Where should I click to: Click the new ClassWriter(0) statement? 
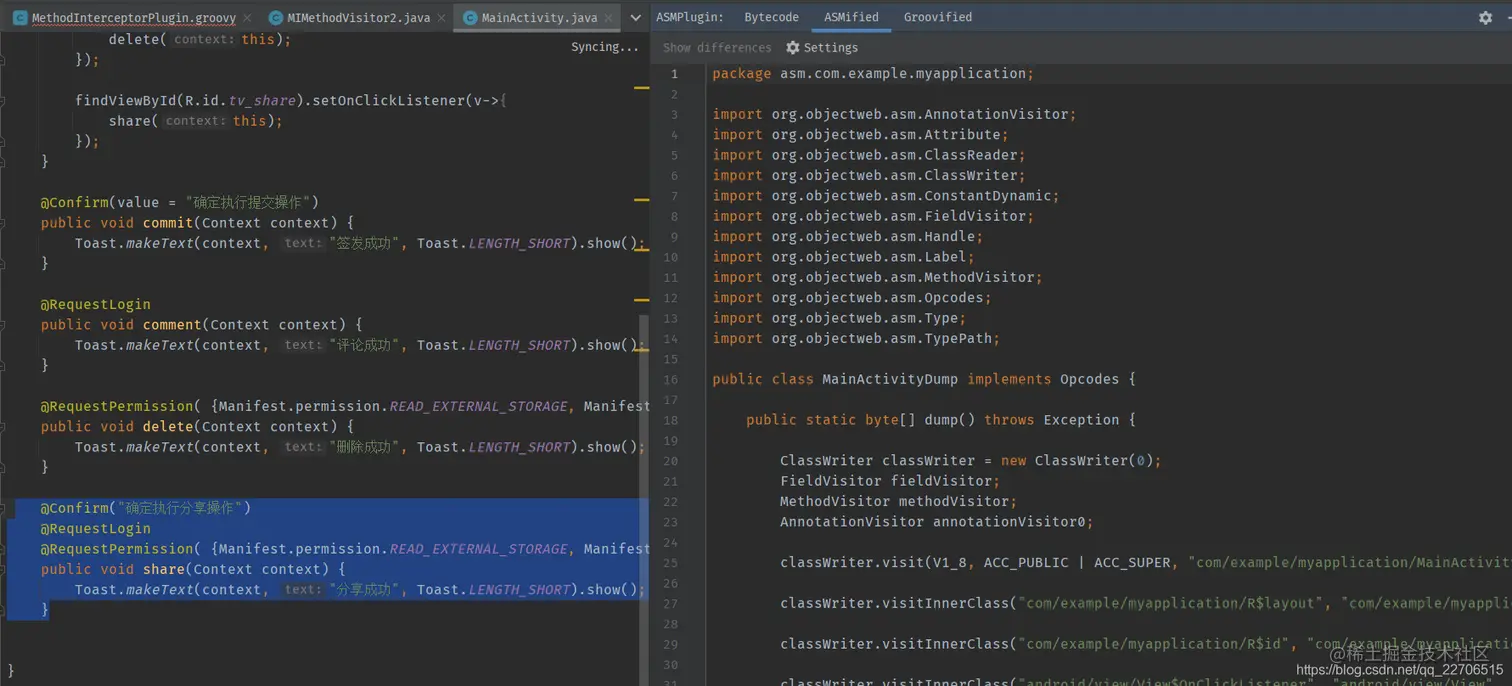pyautogui.click(x=971, y=461)
